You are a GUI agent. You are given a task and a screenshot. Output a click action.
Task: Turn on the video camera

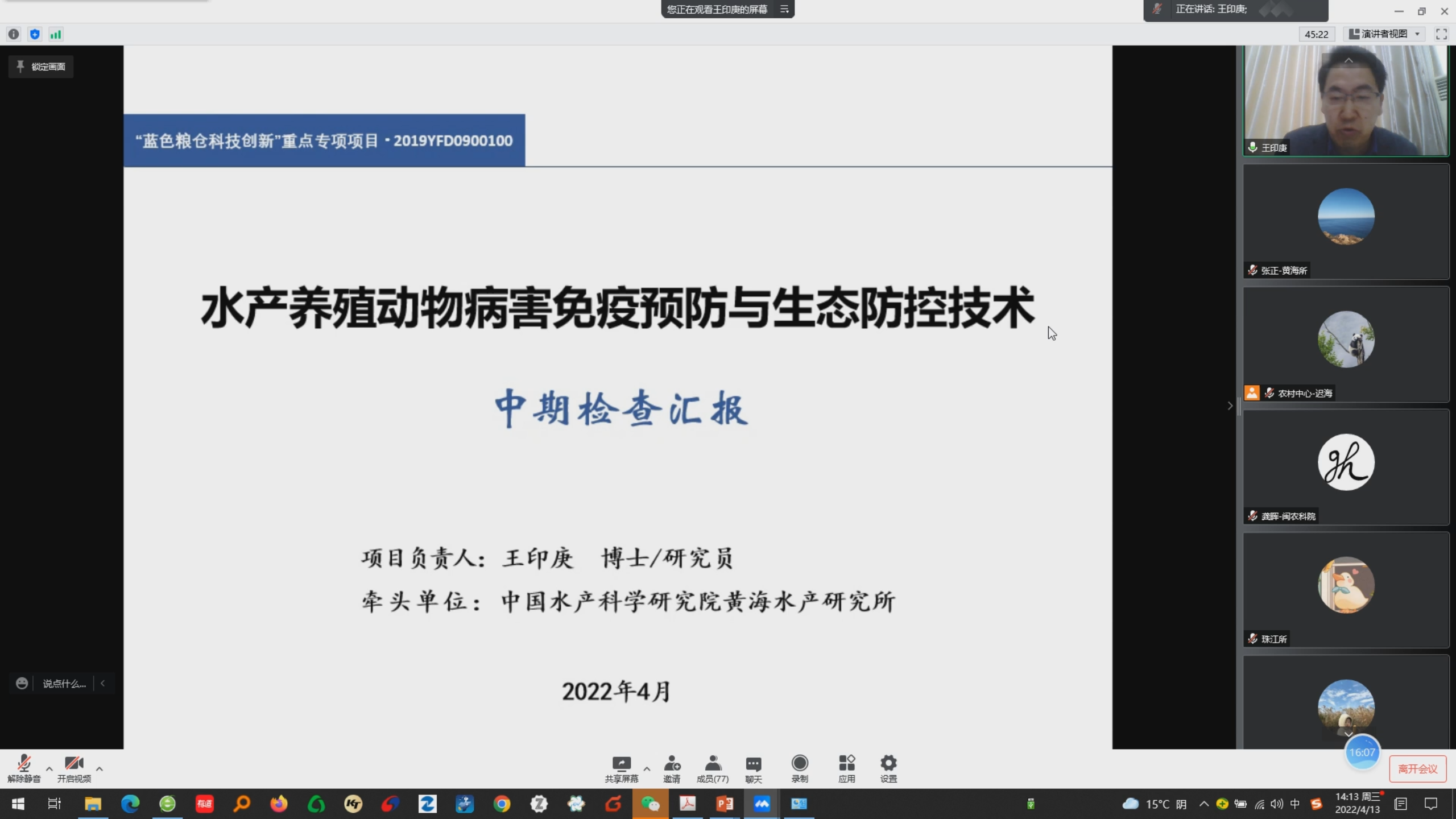(x=74, y=768)
